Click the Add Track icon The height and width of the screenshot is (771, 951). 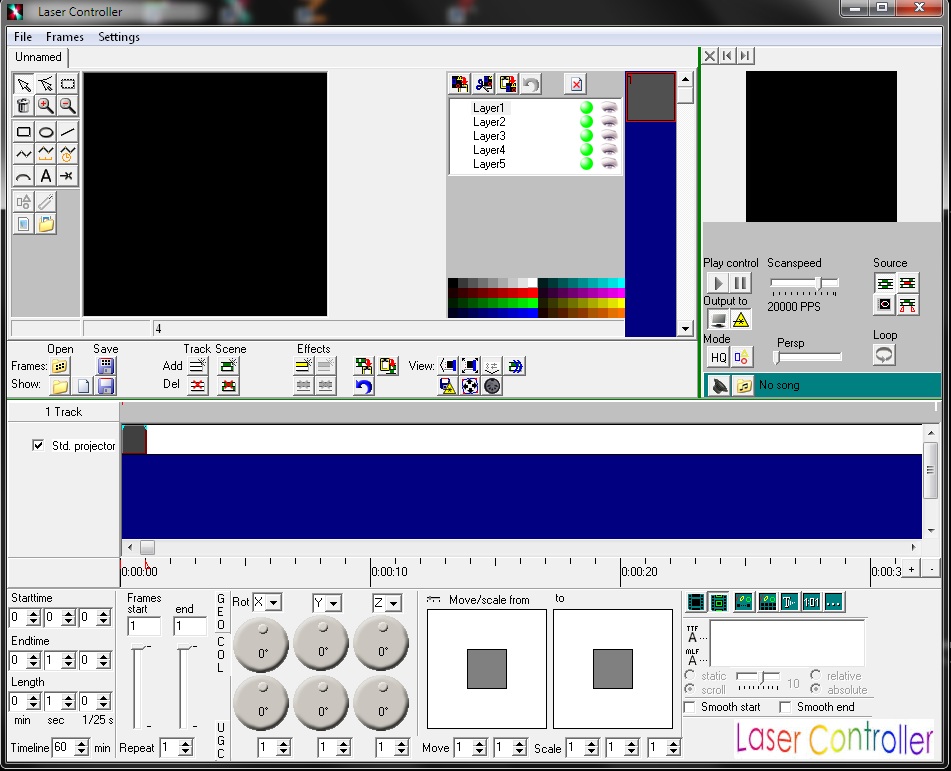tap(198, 366)
